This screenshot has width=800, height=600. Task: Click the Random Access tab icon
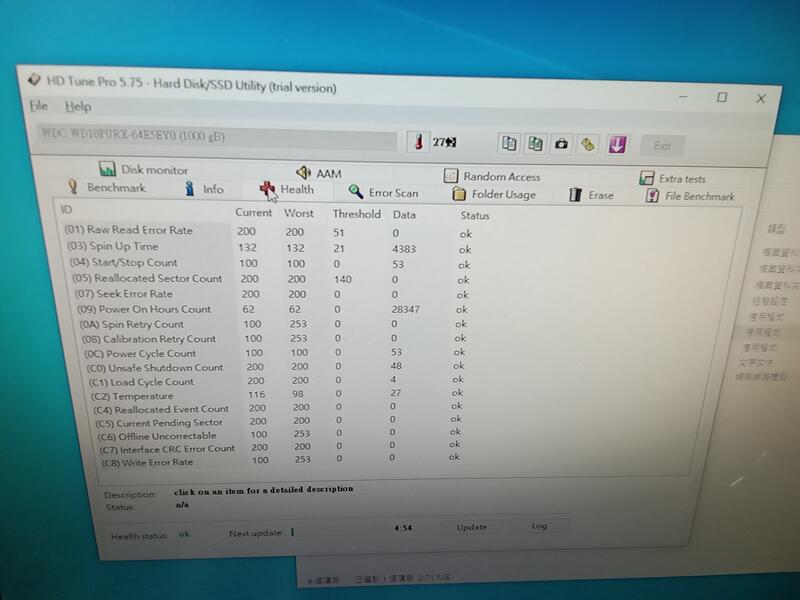tap(451, 176)
